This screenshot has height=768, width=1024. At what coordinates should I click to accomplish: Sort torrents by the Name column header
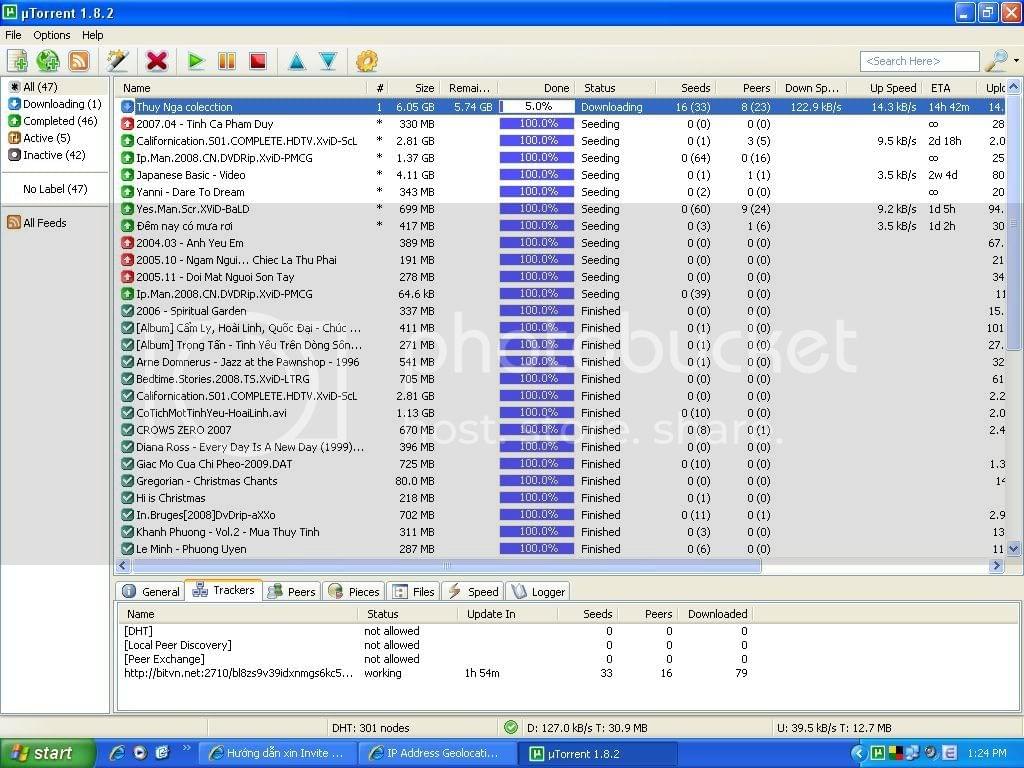pos(241,88)
